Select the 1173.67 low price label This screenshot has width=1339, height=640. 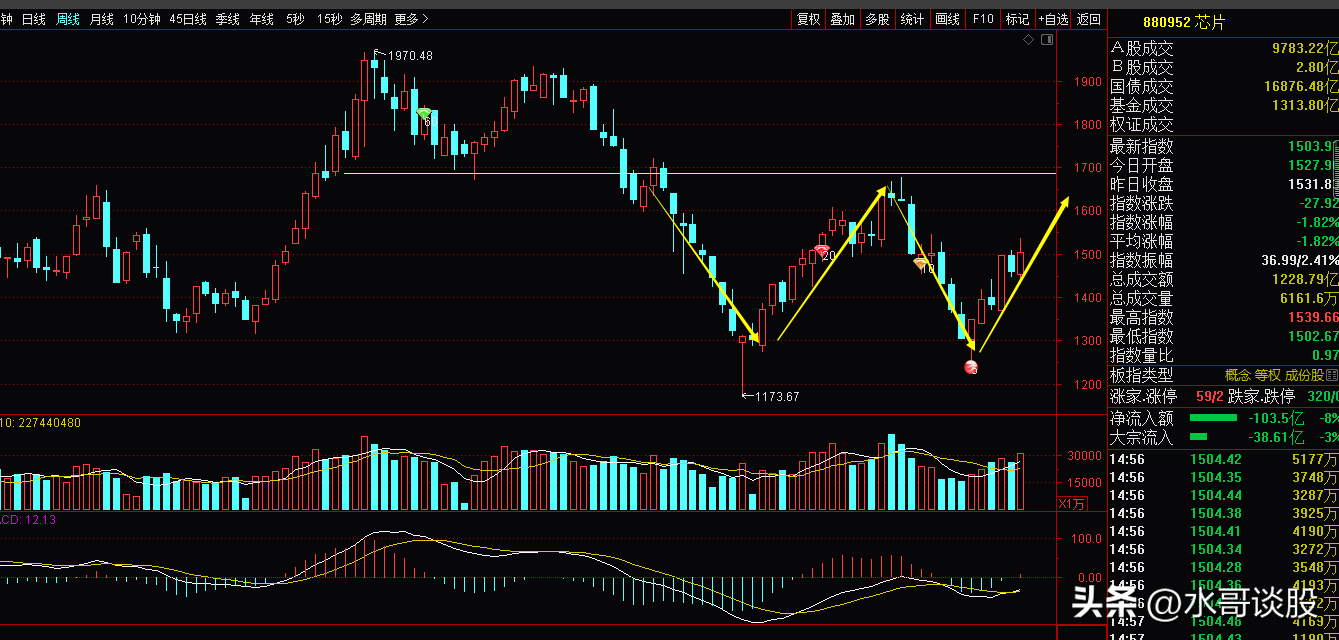(777, 397)
